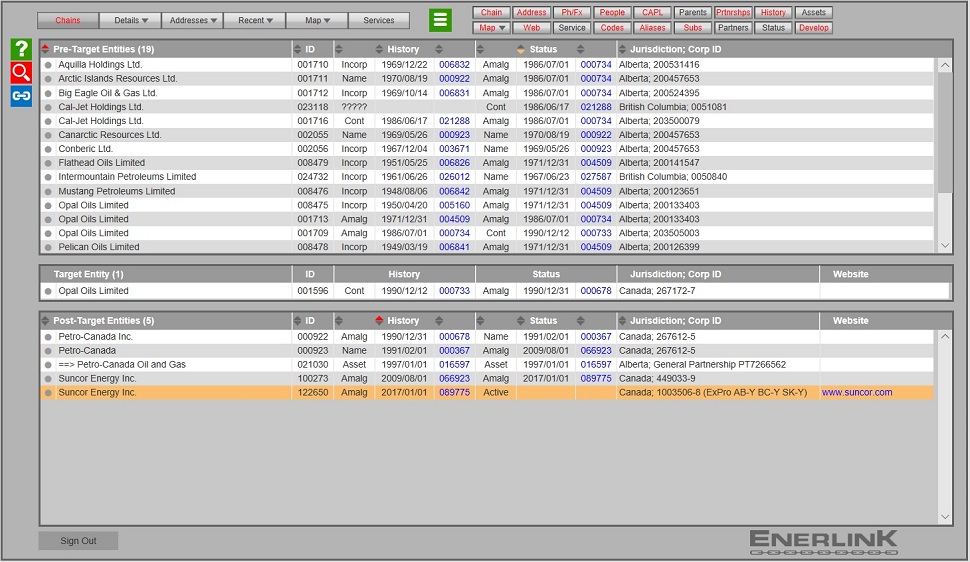Viewport: 970px width, 562px height.
Task: Click the red sort arrow beside Post-Target History
Action: [379, 321]
